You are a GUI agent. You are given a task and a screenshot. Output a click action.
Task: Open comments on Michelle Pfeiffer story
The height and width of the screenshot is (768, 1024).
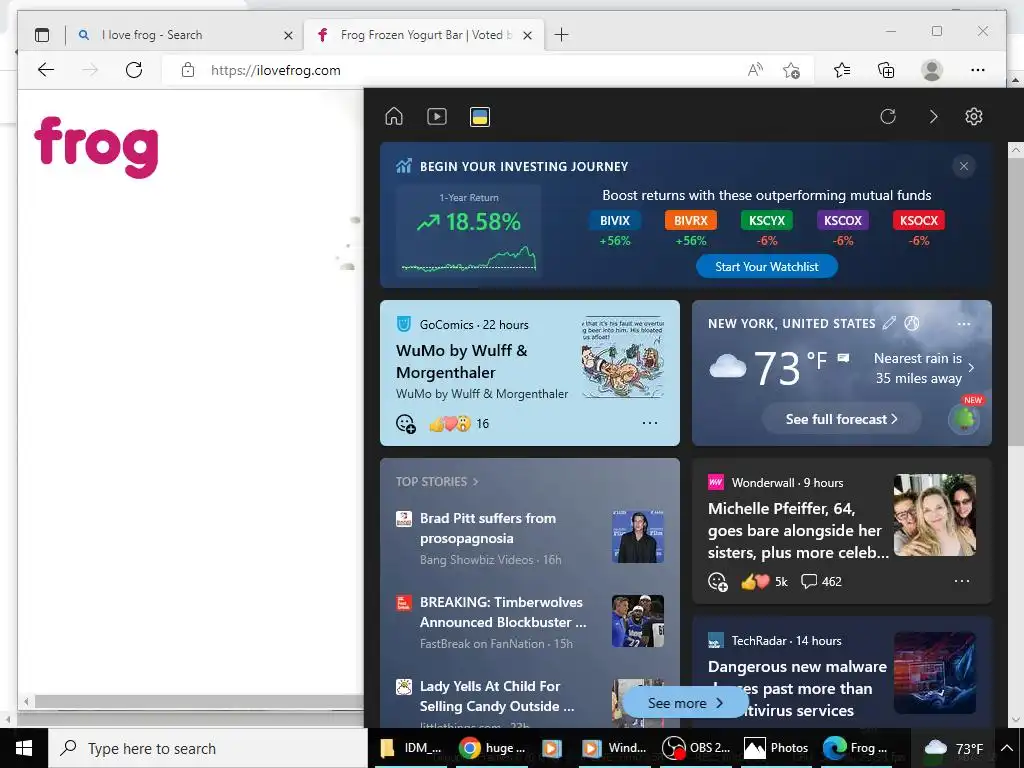coord(821,581)
